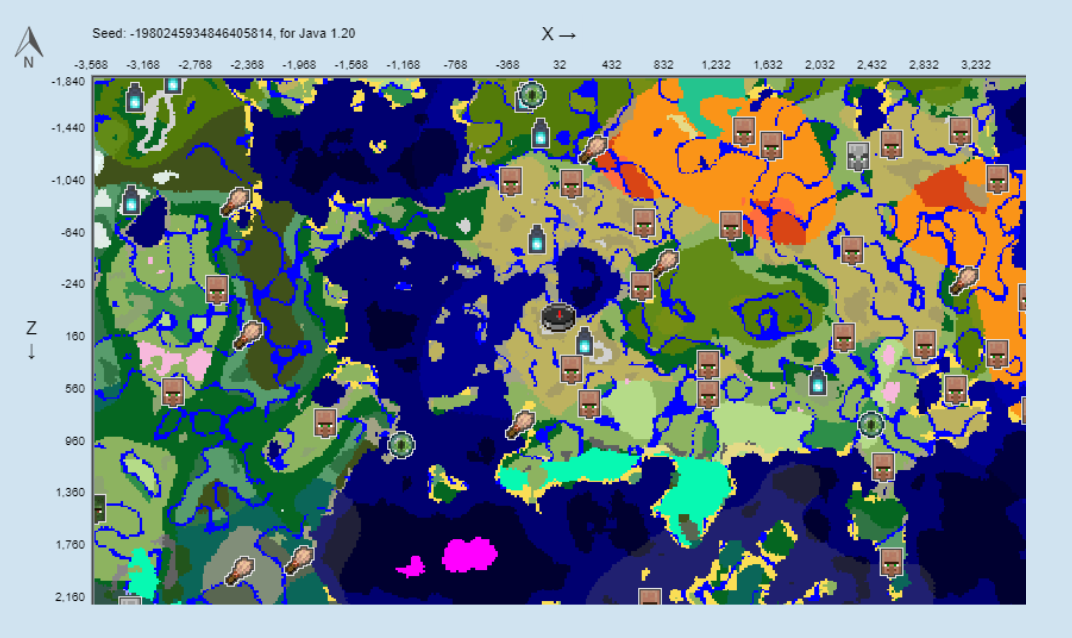Select the lantern marker in the top-left ocean

[135, 99]
